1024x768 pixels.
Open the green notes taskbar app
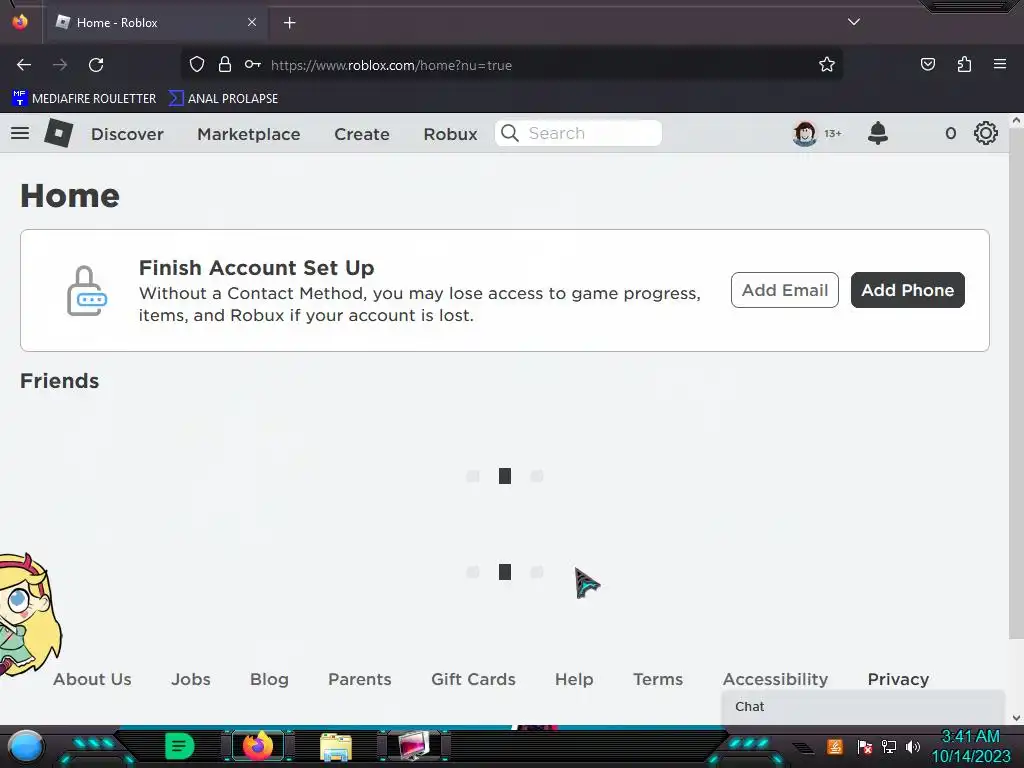click(179, 746)
